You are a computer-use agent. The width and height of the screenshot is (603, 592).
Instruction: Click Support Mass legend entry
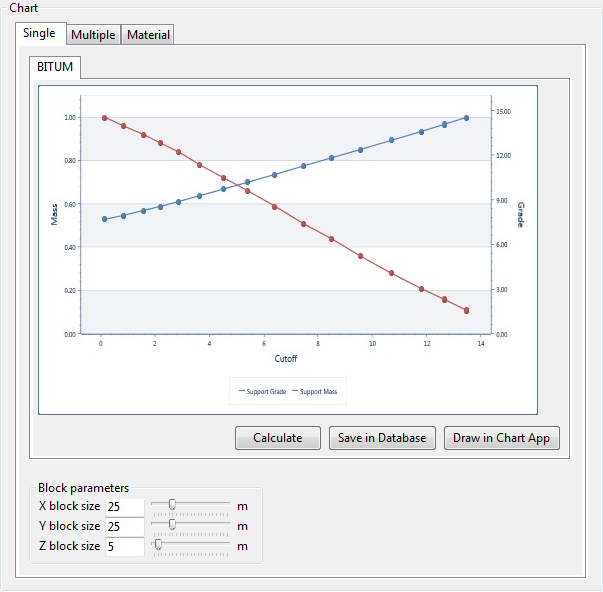pyautogui.click(x=318, y=391)
